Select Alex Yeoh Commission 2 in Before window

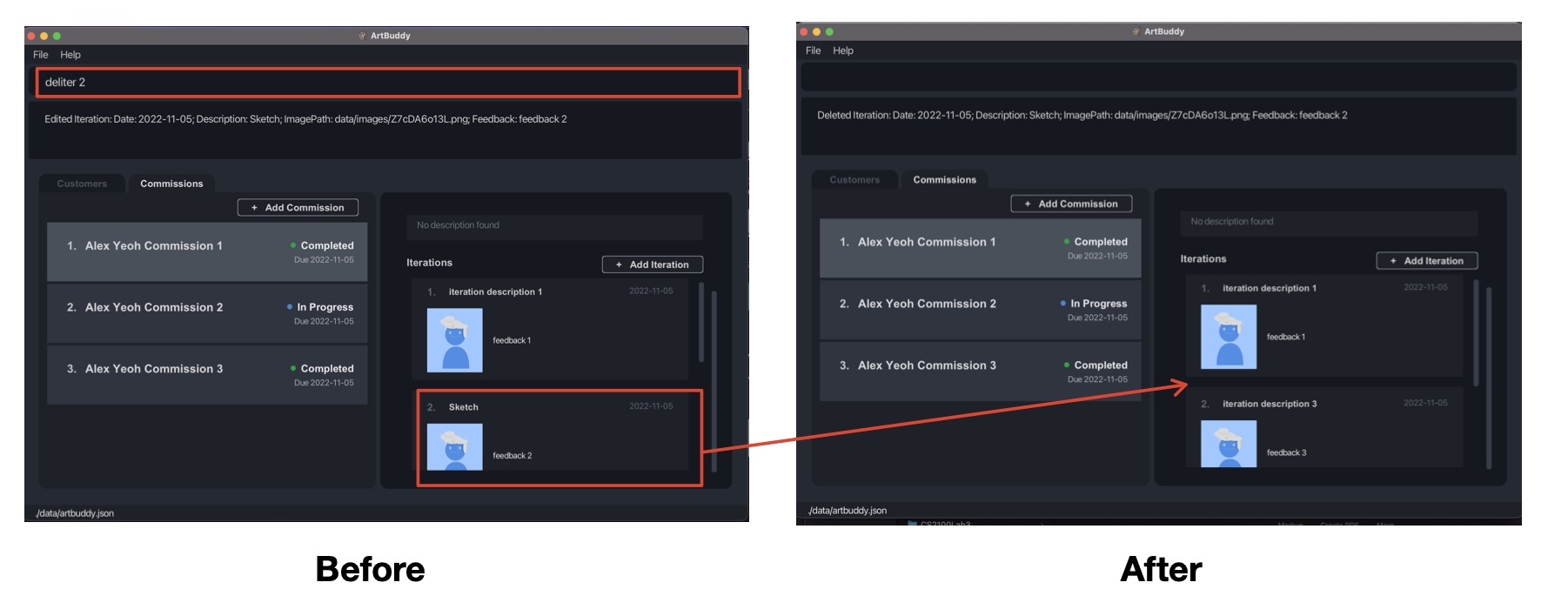(207, 313)
